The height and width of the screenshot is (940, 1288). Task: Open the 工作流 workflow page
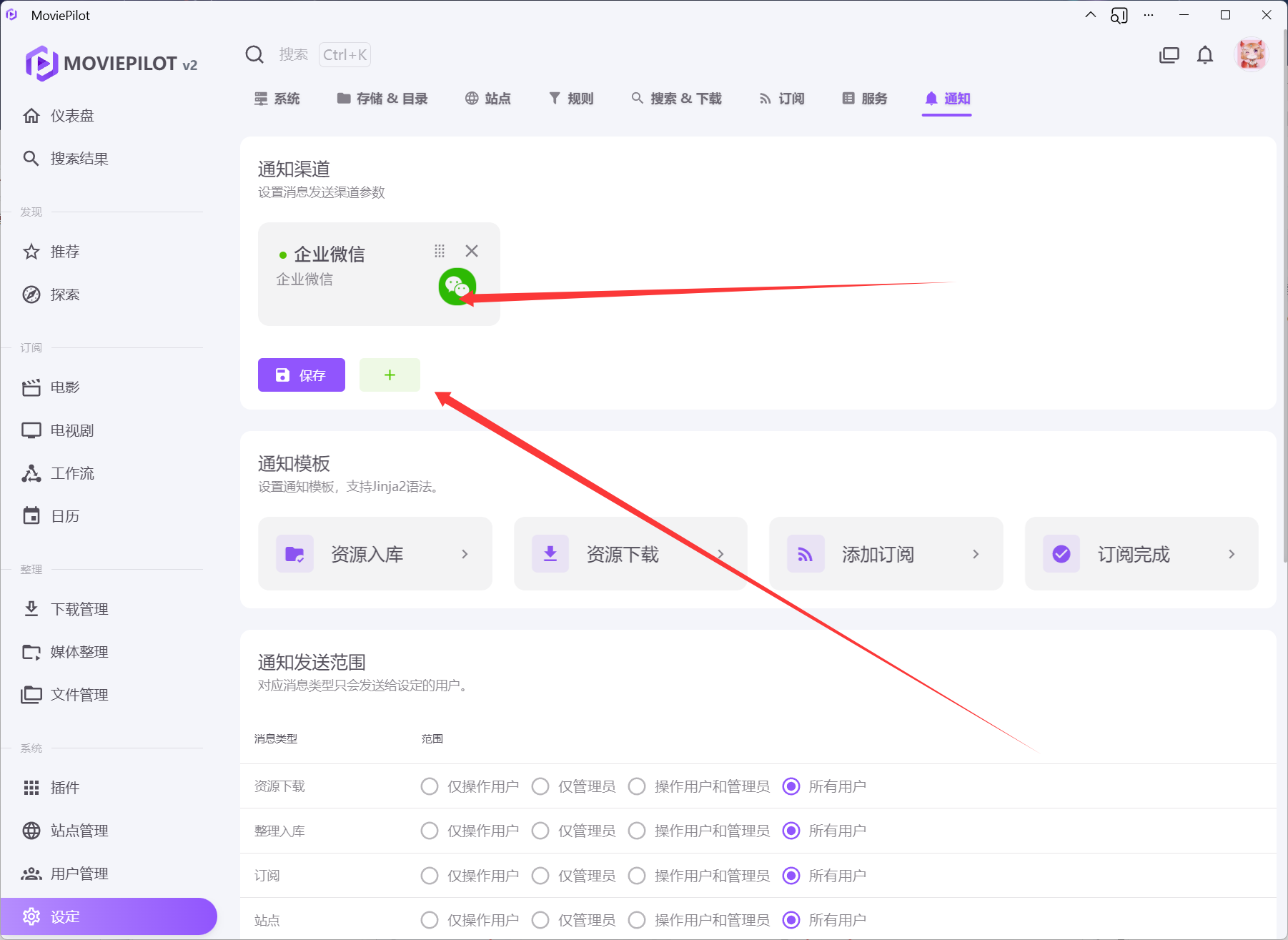[x=71, y=473]
